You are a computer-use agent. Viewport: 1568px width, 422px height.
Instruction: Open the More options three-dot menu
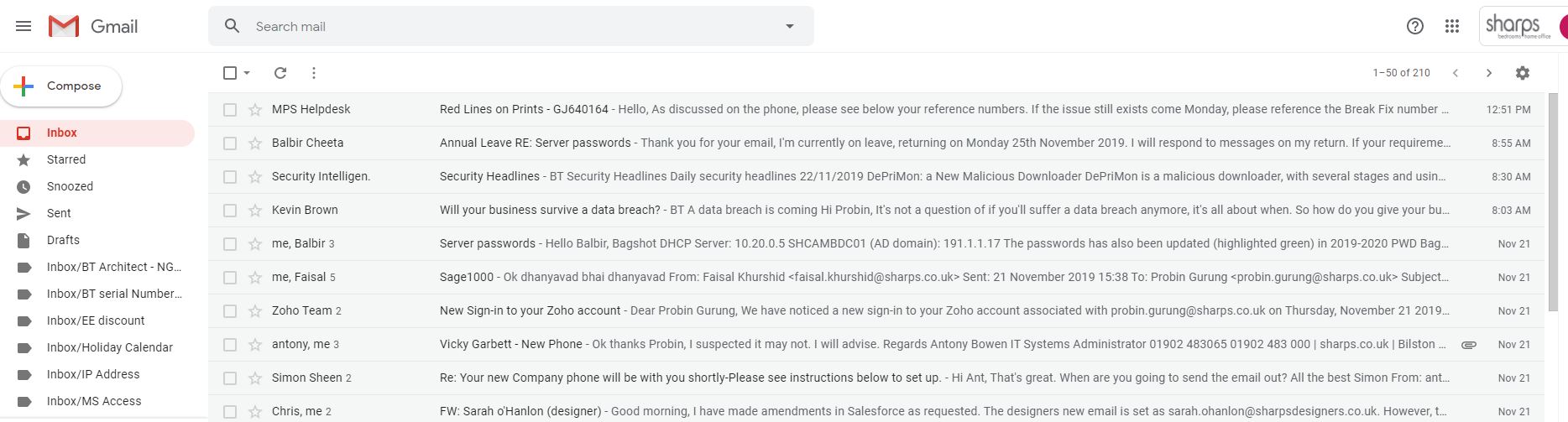(314, 73)
